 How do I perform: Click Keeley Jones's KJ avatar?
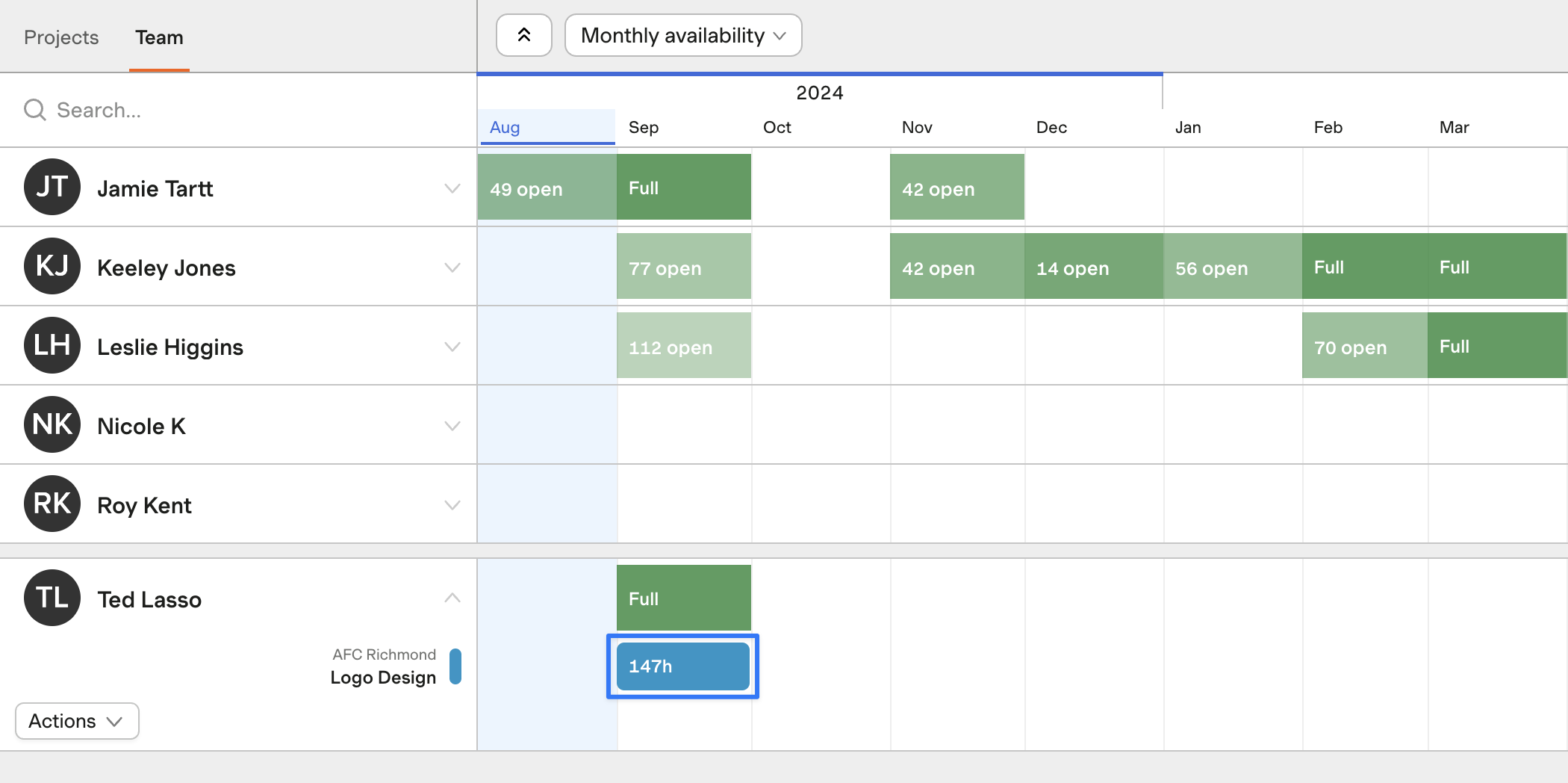click(x=52, y=266)
